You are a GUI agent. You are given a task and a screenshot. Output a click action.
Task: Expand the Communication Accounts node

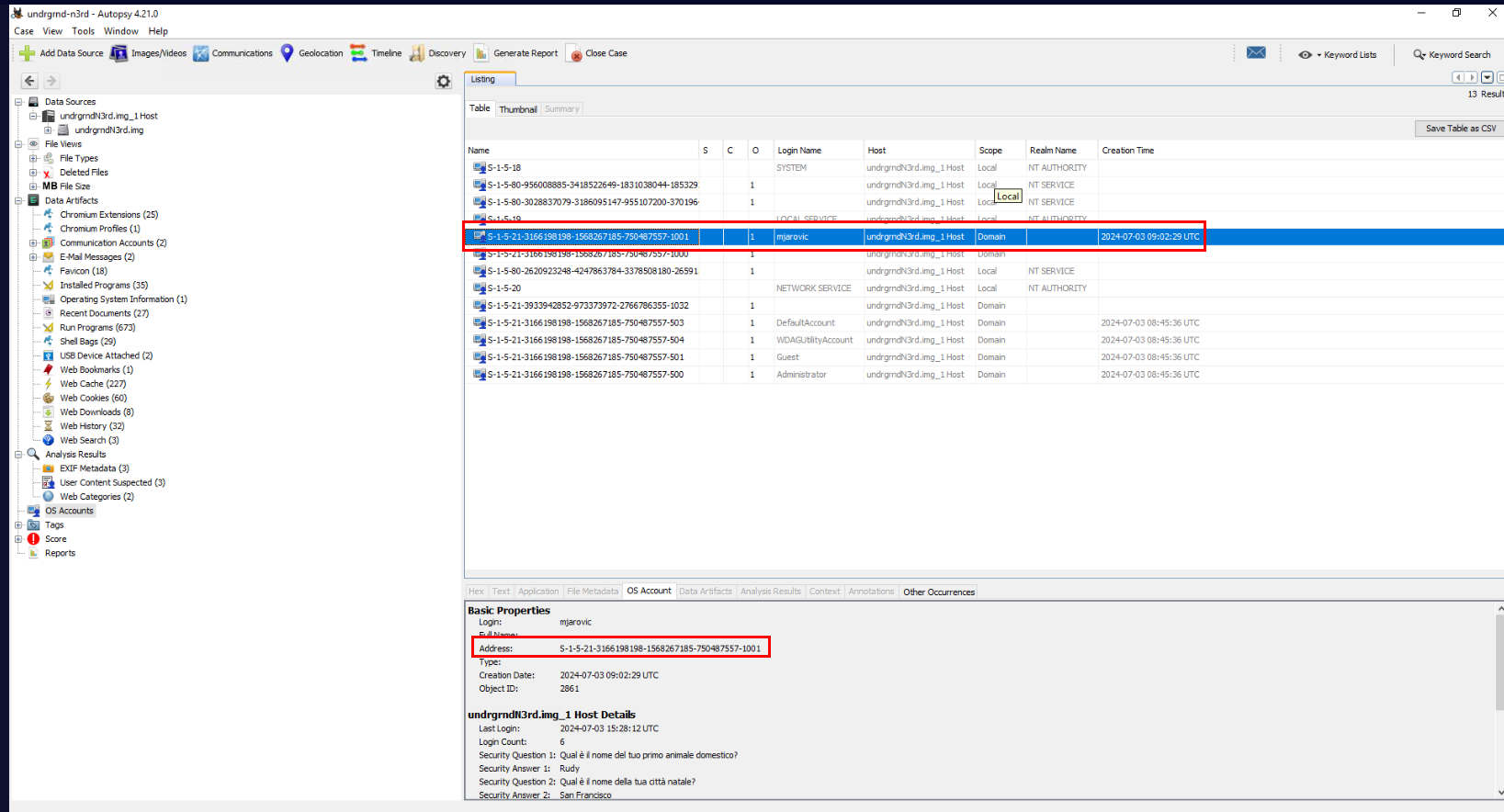(33, 242)
